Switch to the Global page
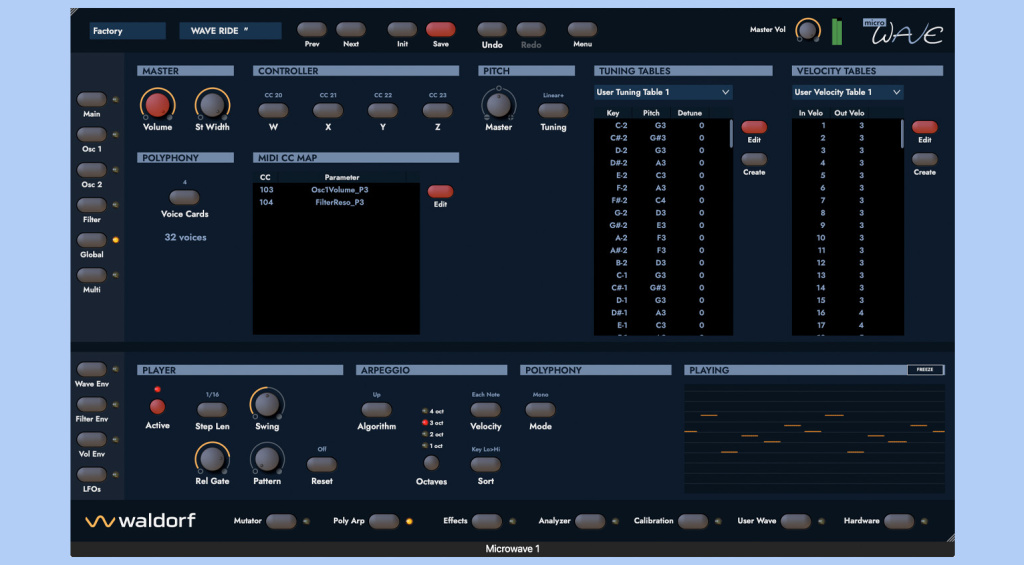This screenshot has height=565, width=1024. (x=91, y=240)
